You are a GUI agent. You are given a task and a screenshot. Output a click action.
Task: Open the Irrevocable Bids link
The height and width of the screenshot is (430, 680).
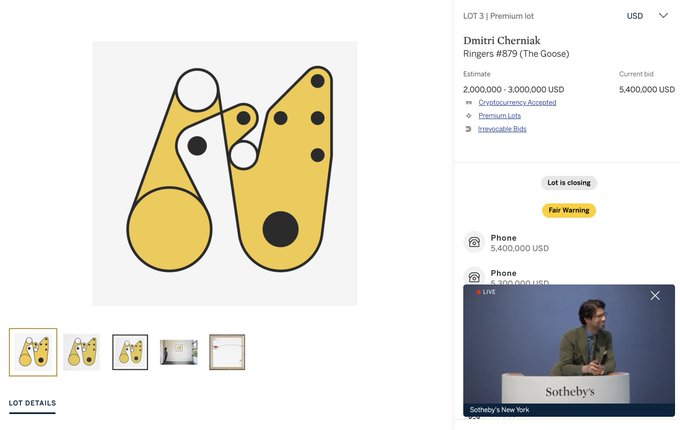pyautogui.click(x=502, y=129)
